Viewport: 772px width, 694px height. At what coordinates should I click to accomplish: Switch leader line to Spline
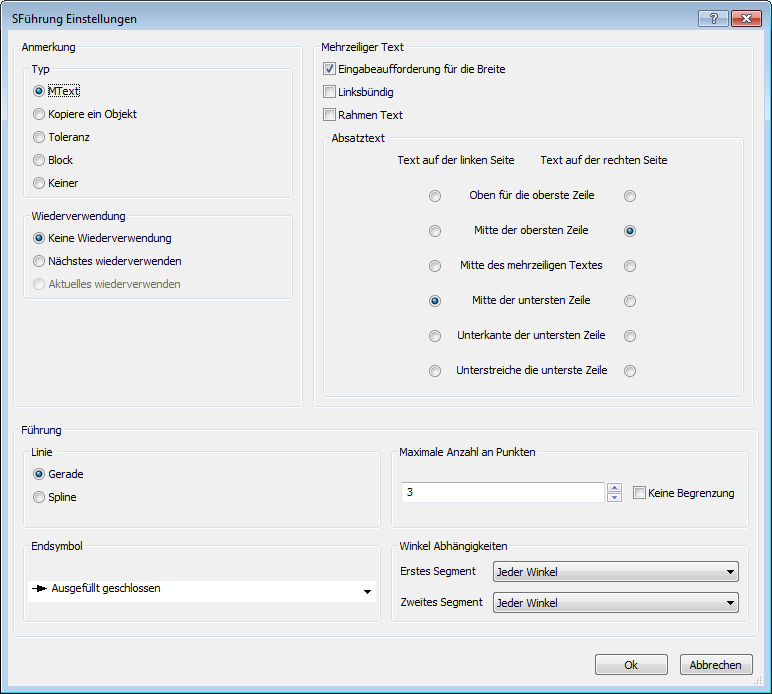click(x=39, y=497)
